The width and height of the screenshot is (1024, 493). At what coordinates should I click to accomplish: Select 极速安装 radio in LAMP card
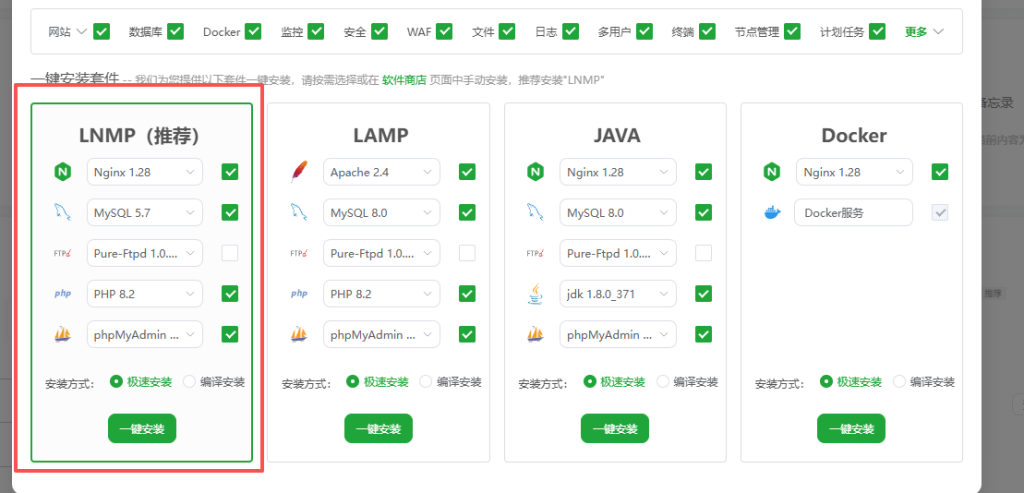[353, 381]
